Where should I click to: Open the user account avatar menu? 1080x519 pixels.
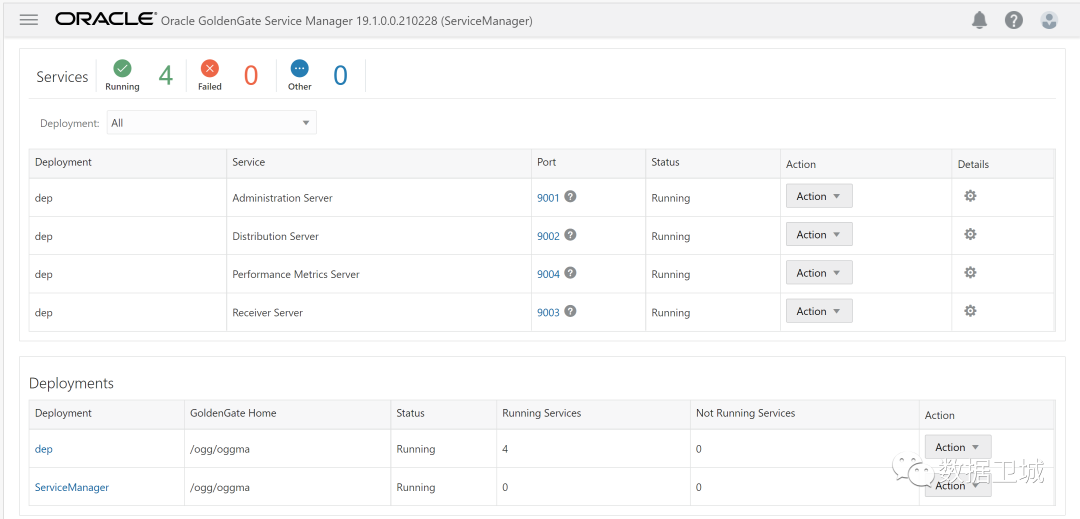point(1049,21)
